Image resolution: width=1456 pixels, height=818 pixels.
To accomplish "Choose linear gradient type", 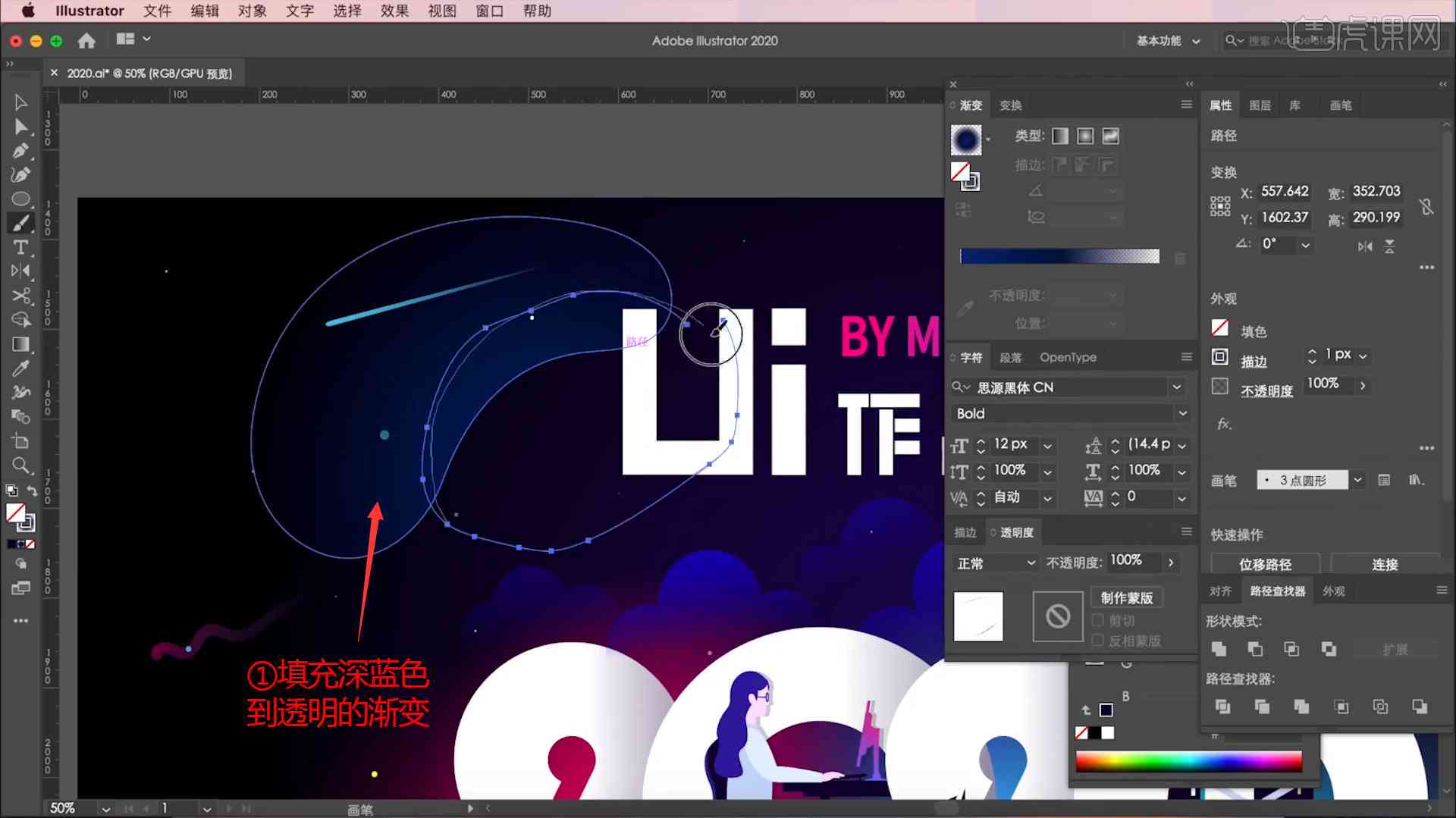I will pos(1060,136).
